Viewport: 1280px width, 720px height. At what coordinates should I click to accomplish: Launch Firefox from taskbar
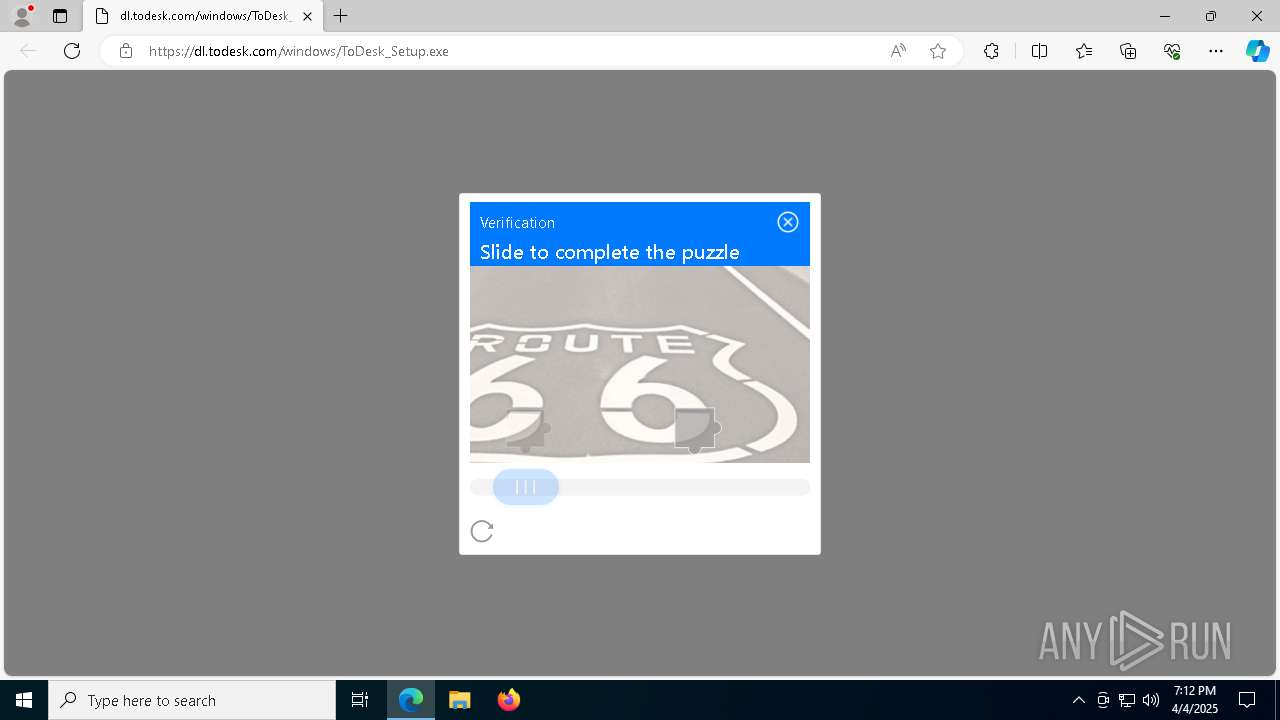tap(509, 700)
